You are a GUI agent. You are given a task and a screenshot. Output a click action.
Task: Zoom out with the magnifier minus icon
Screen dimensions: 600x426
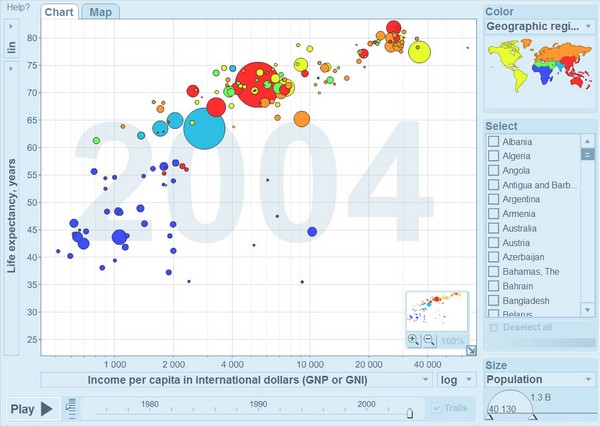tap(429, 340)
